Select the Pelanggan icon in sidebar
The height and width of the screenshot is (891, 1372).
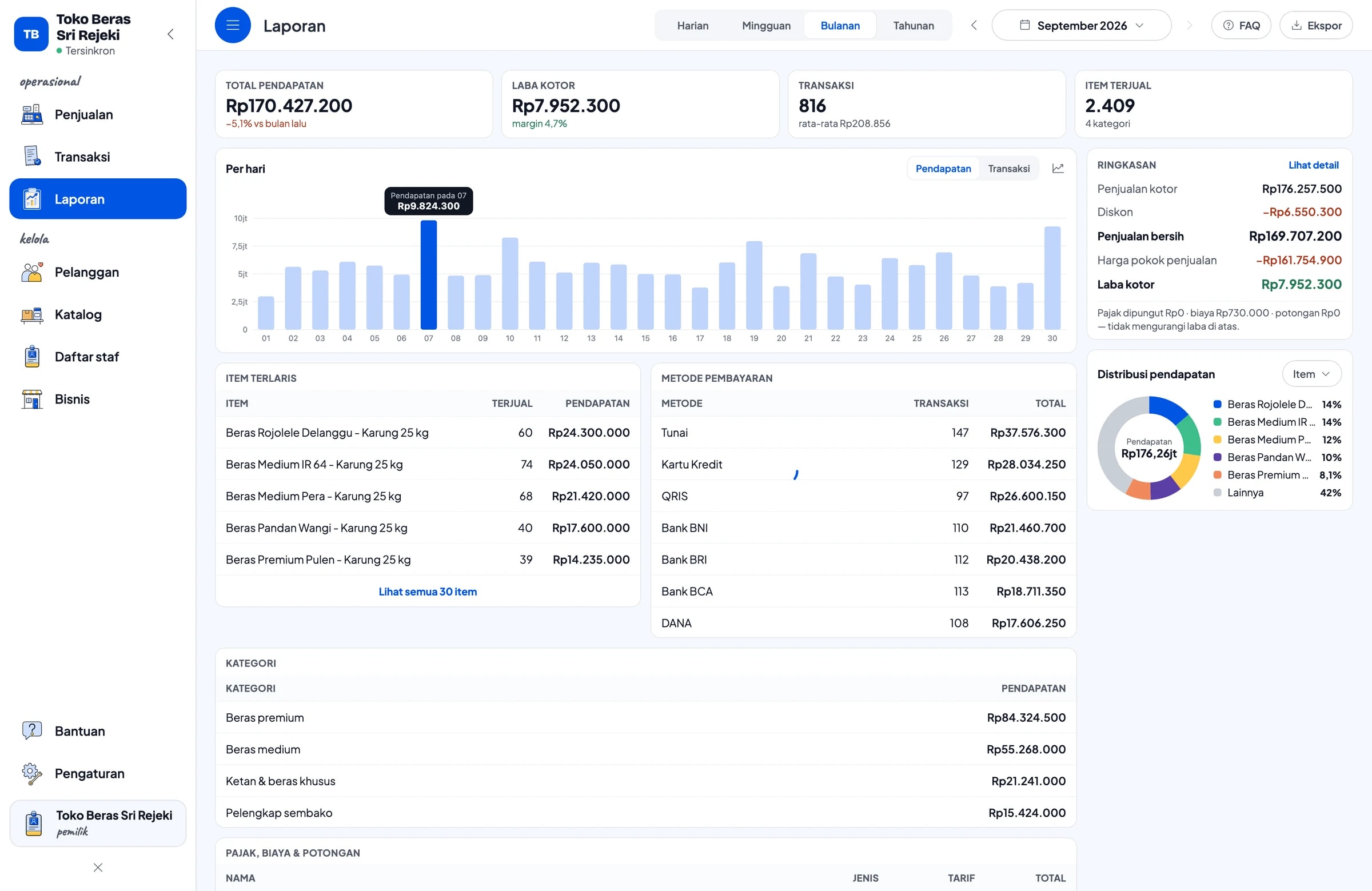coord(31,272)
